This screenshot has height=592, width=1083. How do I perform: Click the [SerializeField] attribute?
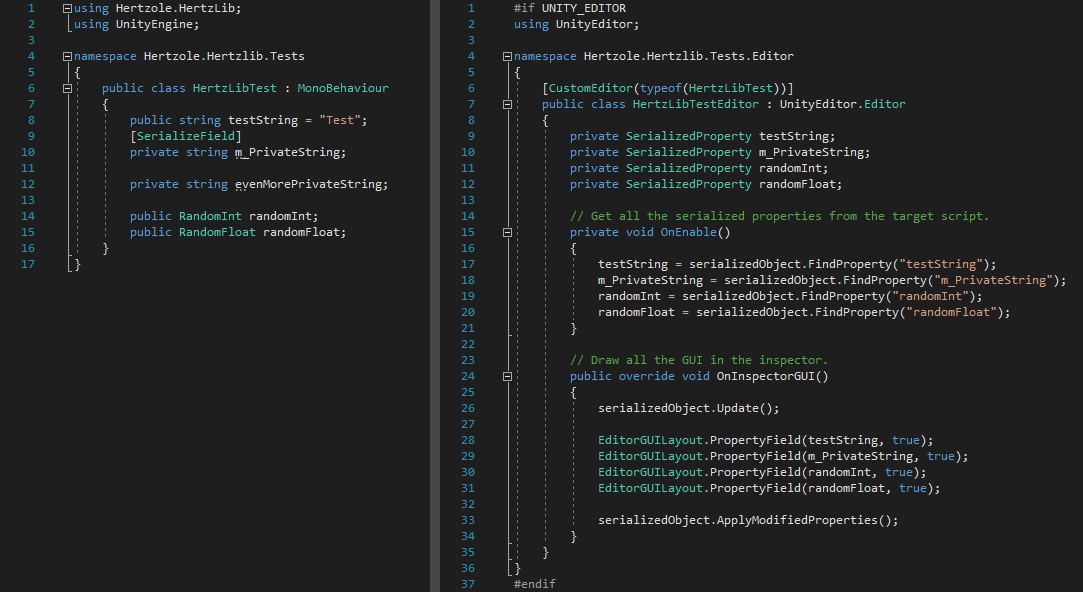(x=186, y=136)
